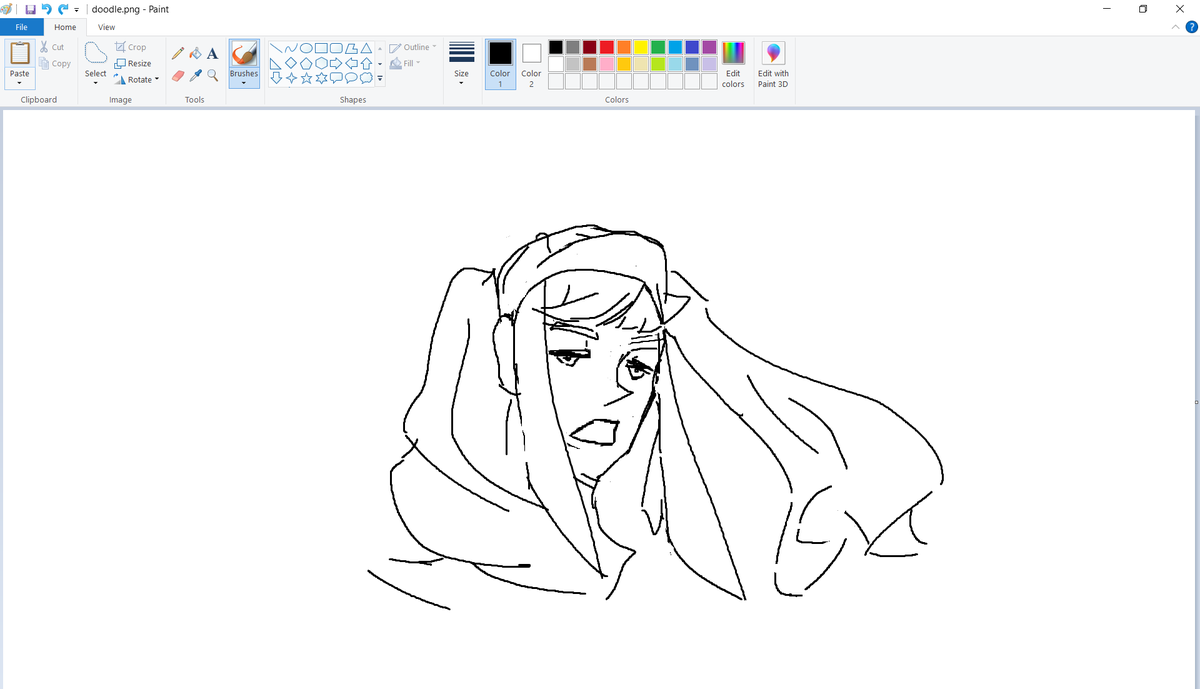Open the Edit colors dialog
Viewport: 1200px width, 689px height.
733,65
